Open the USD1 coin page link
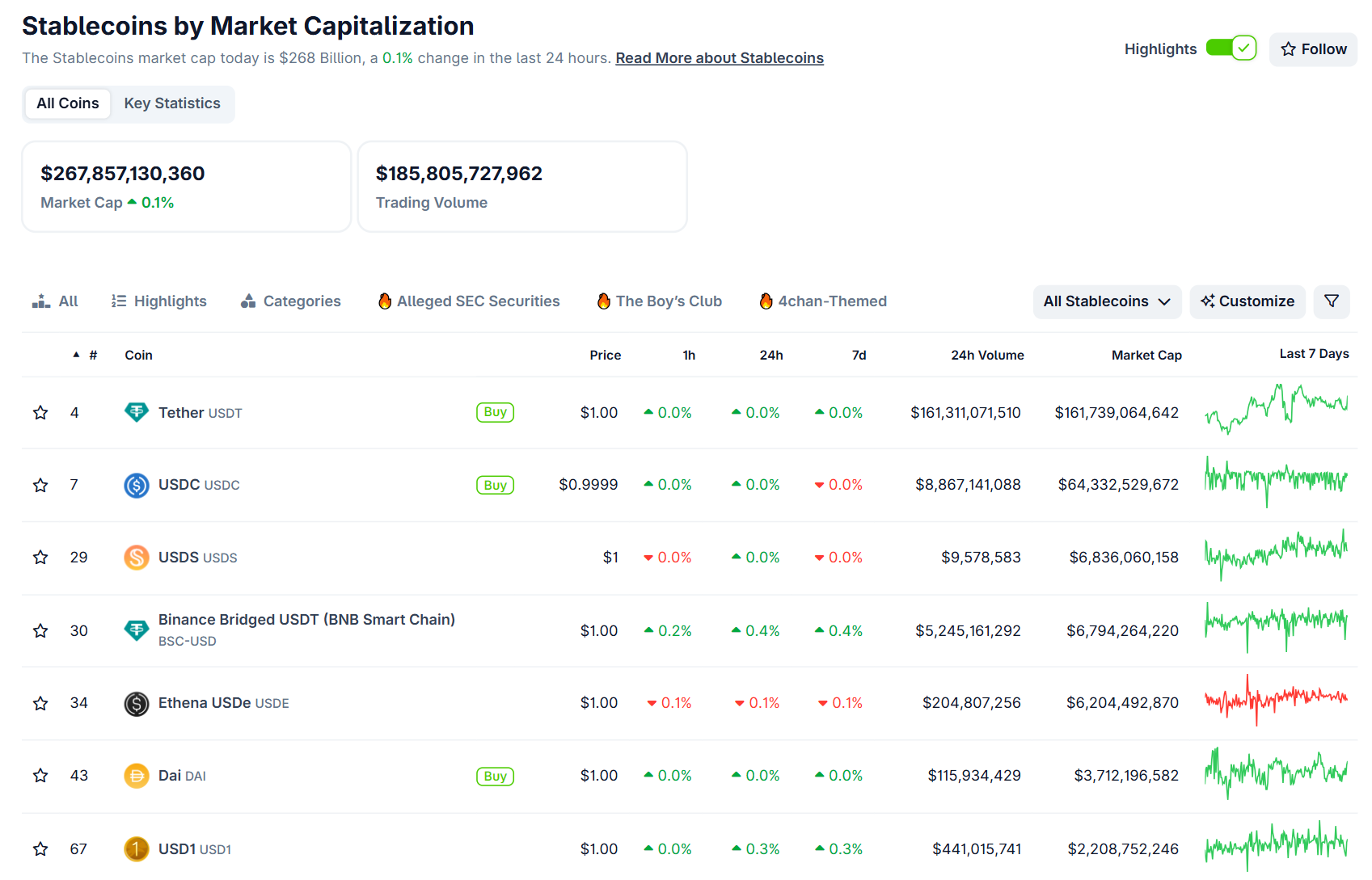This screenshot has height=880, width=1372. [x=195, y=849]
